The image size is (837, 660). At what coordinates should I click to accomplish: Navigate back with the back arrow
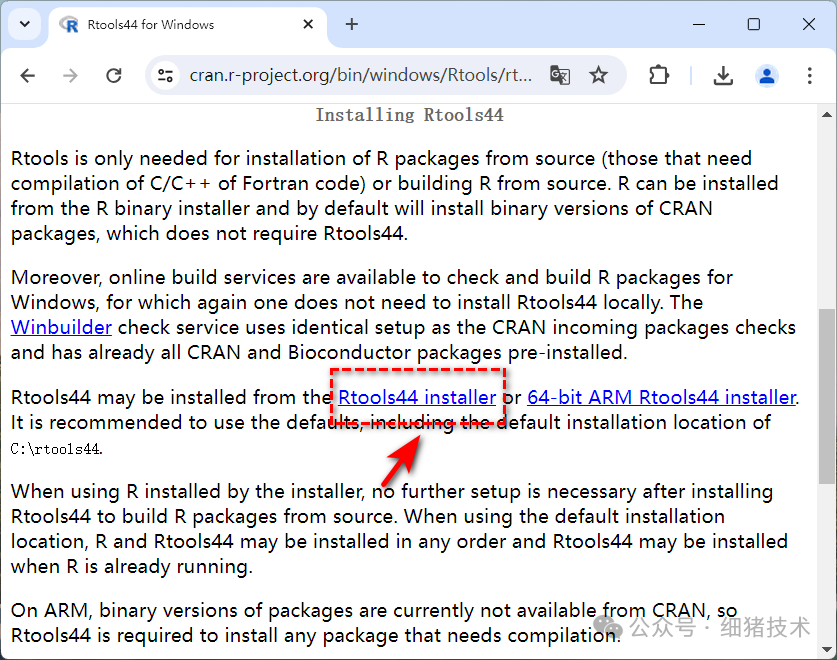click(27, 75)
